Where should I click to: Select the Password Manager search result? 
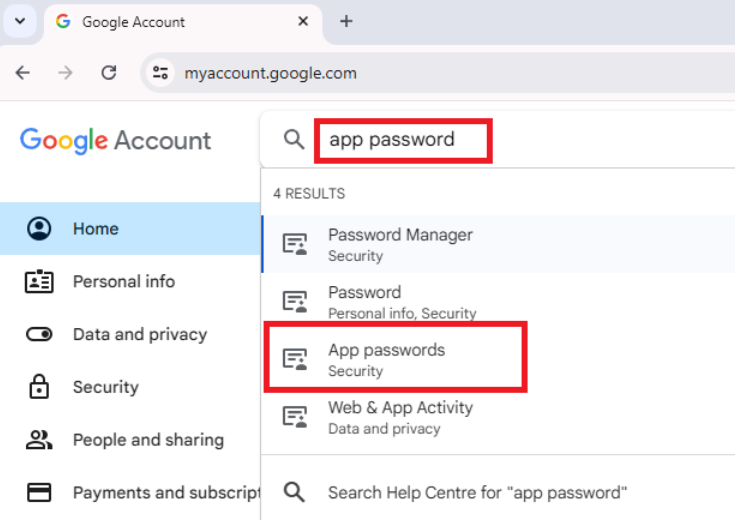pos(498,244)
